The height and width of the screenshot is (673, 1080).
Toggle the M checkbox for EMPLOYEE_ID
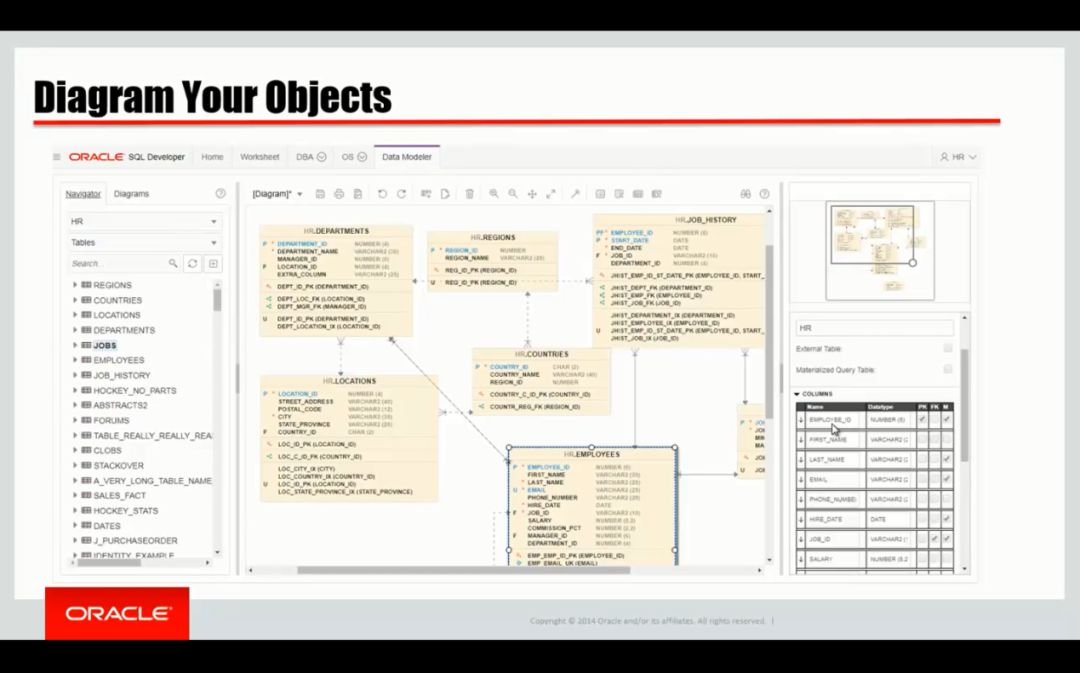tap(947, 419)
